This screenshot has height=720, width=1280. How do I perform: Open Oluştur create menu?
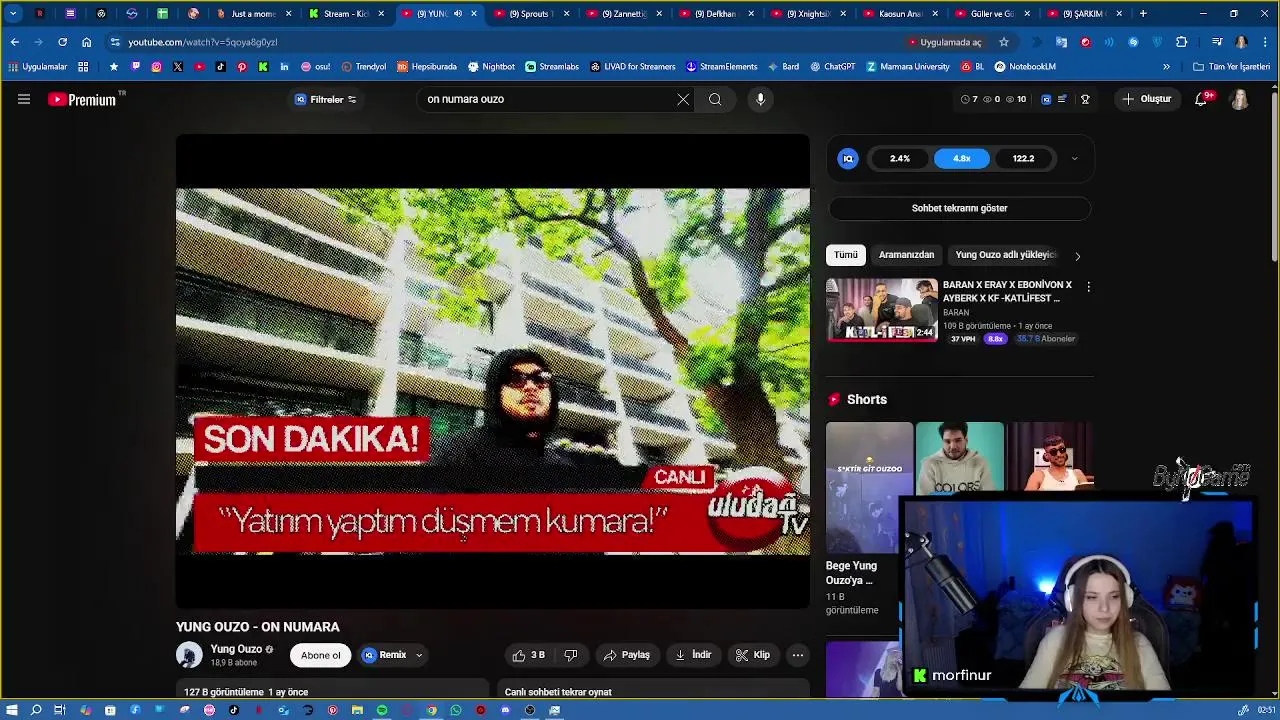click(x=1146, y=99)
